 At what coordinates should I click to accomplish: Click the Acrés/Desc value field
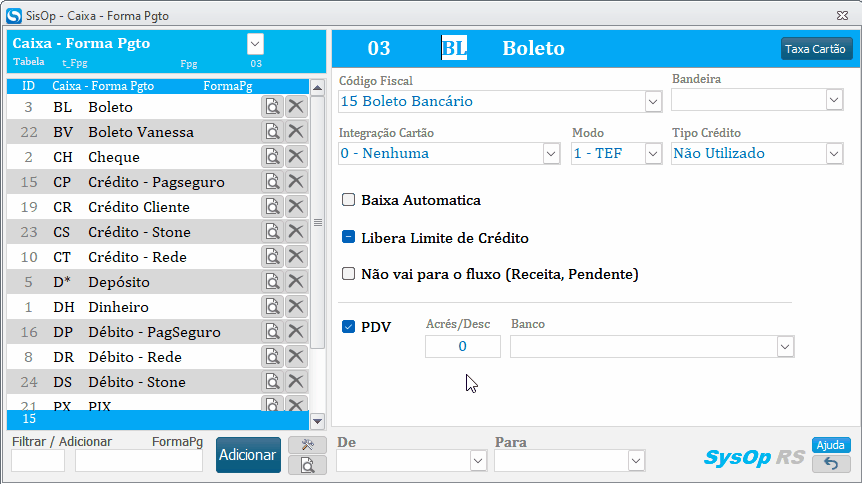click(x=462, y=346)
